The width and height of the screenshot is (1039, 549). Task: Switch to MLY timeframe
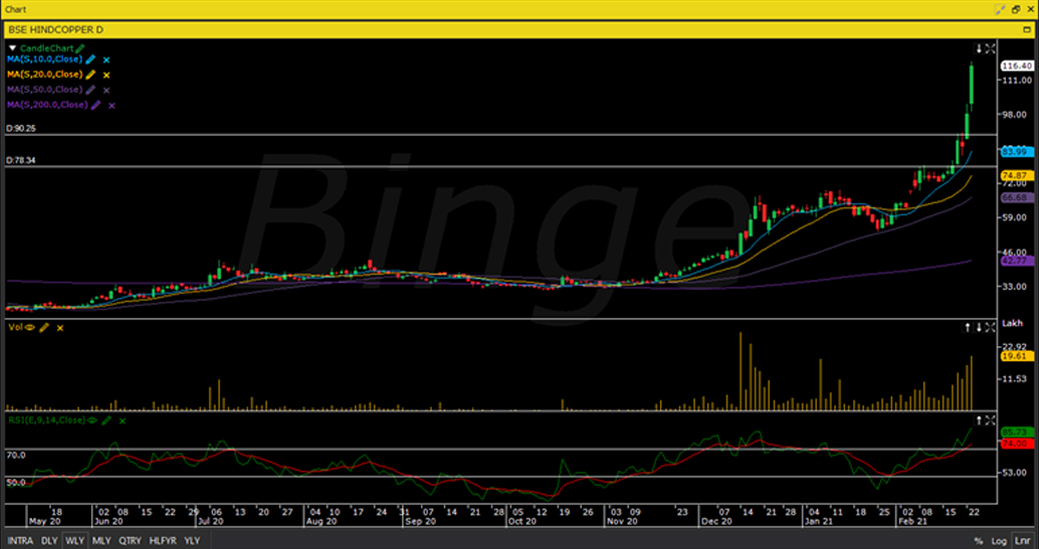pos(101,540)
